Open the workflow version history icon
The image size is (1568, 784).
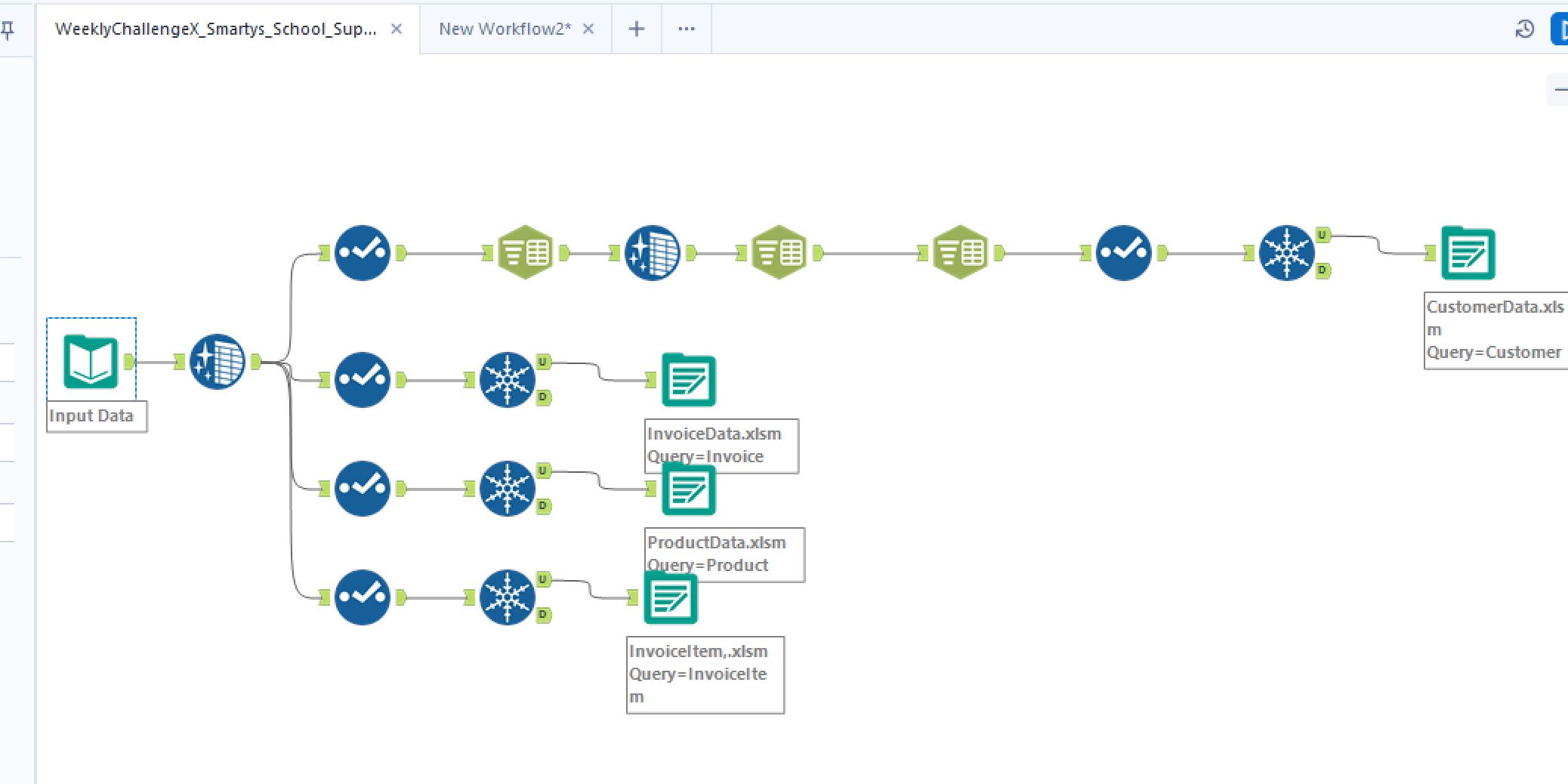(1525, 29)
